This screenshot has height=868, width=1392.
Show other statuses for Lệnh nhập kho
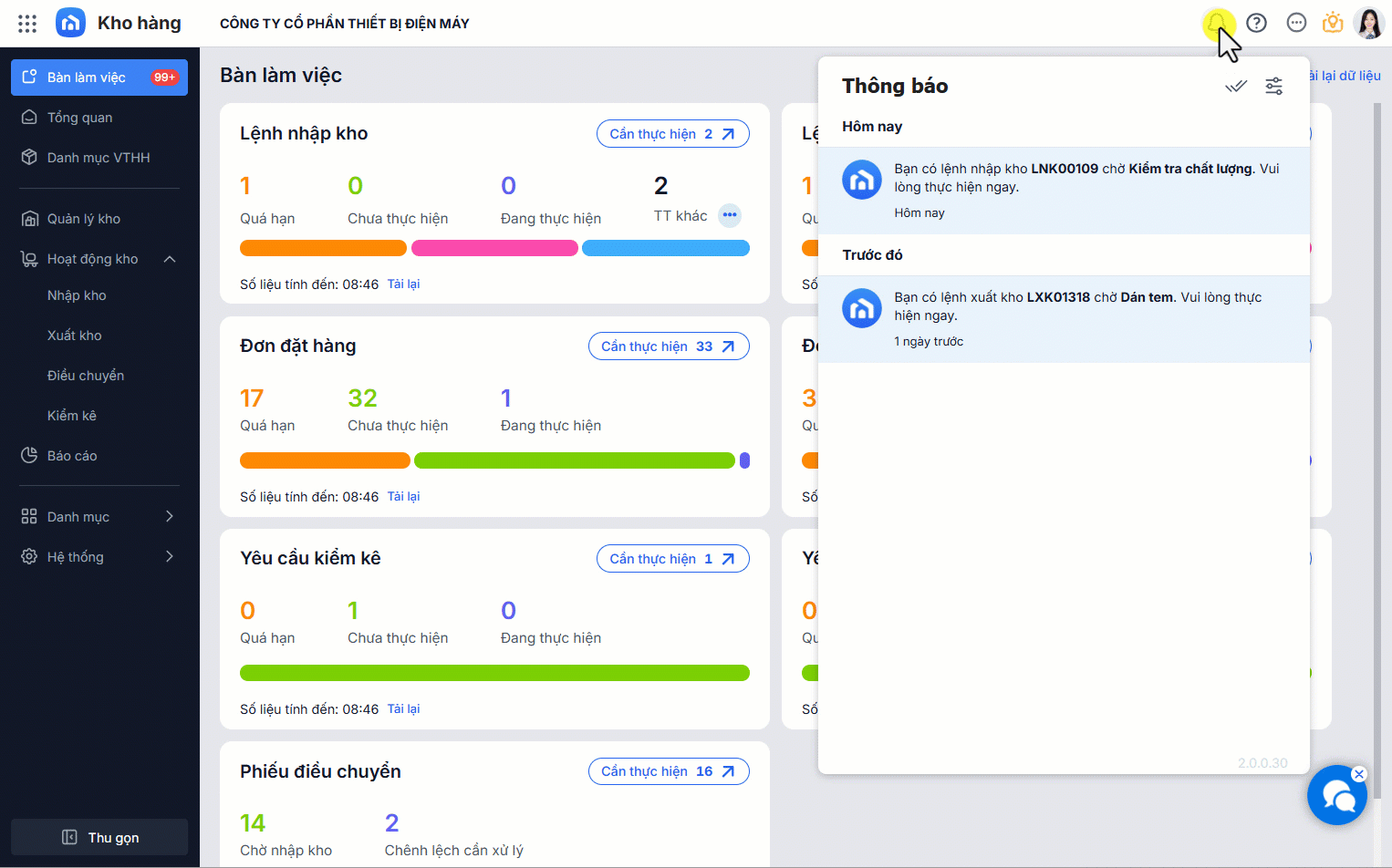click(730, 216)
